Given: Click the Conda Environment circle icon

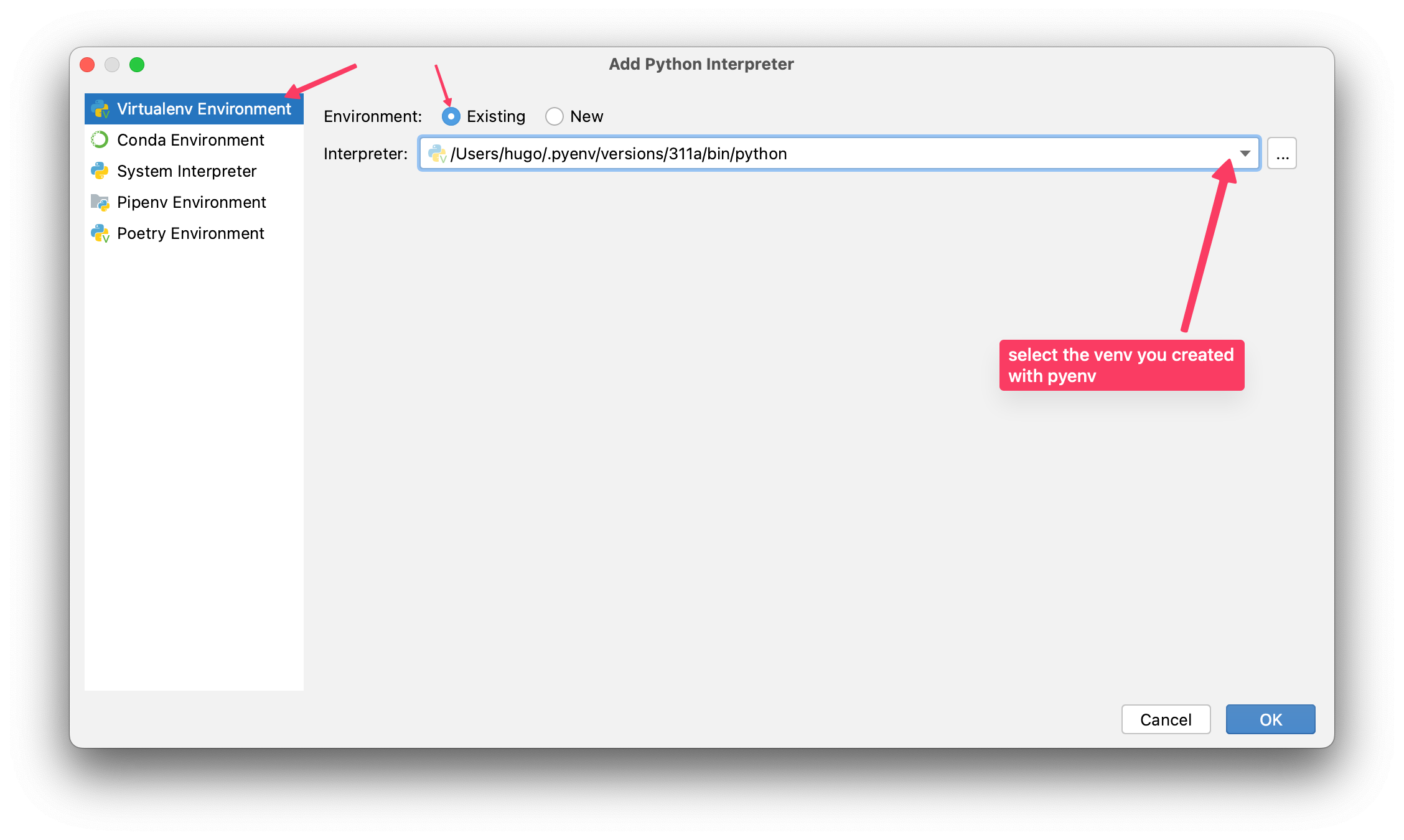Looking at the screenshot, I should [100, 140].
